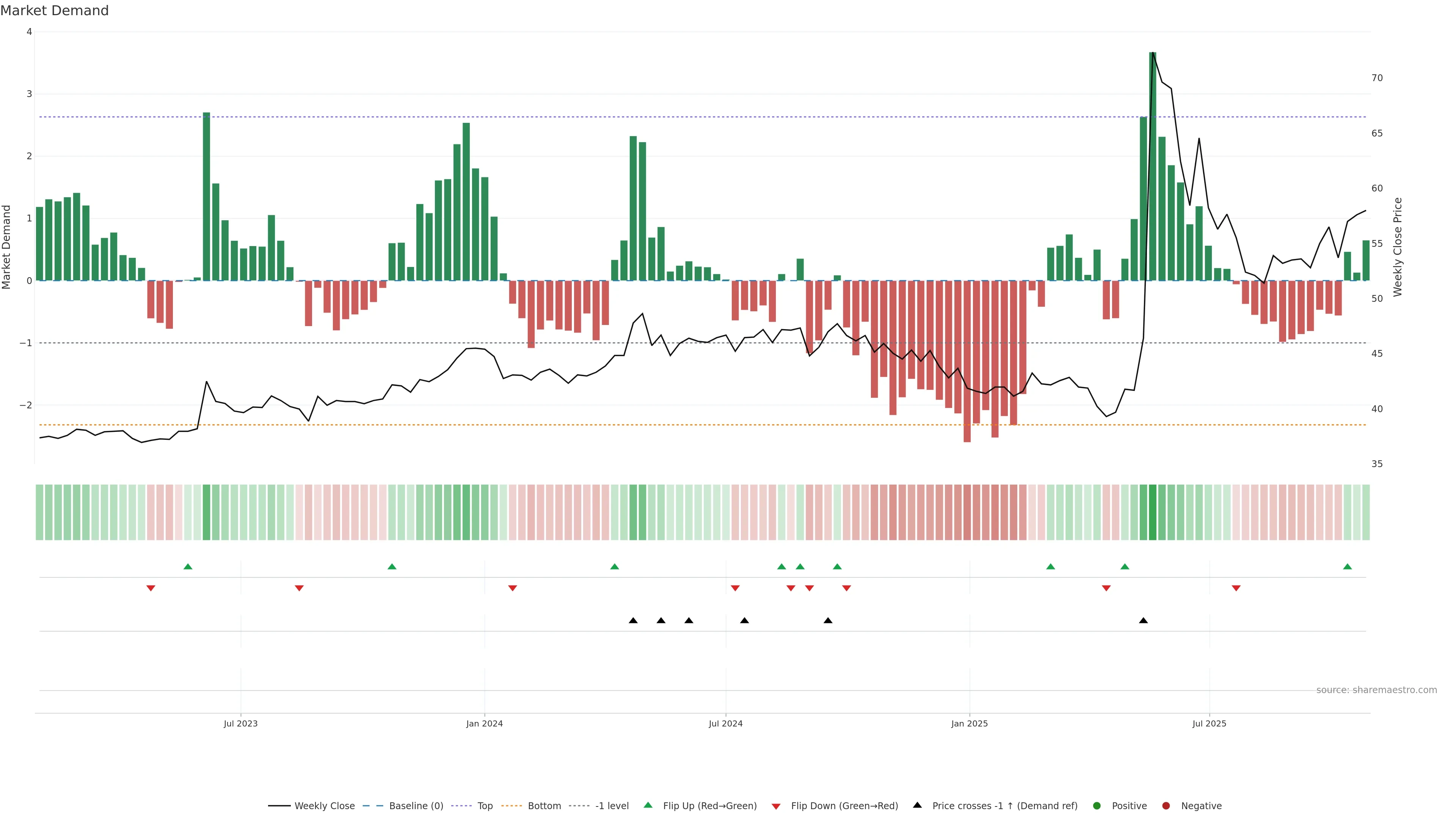Toggle the -1 level legend item
This screenshot has height=819, width=1456.
612,805
